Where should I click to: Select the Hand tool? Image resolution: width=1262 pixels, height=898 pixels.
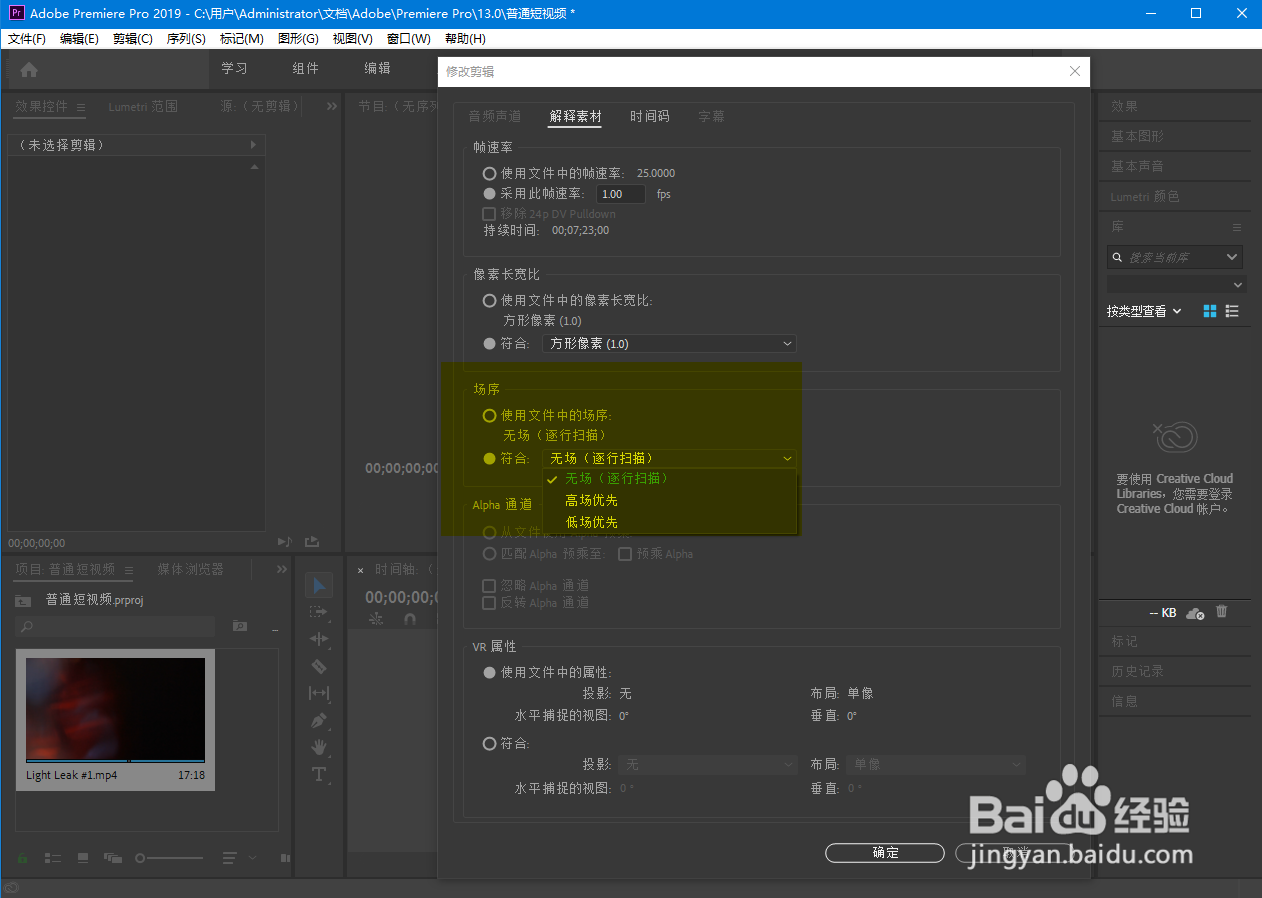coord(319,747)
